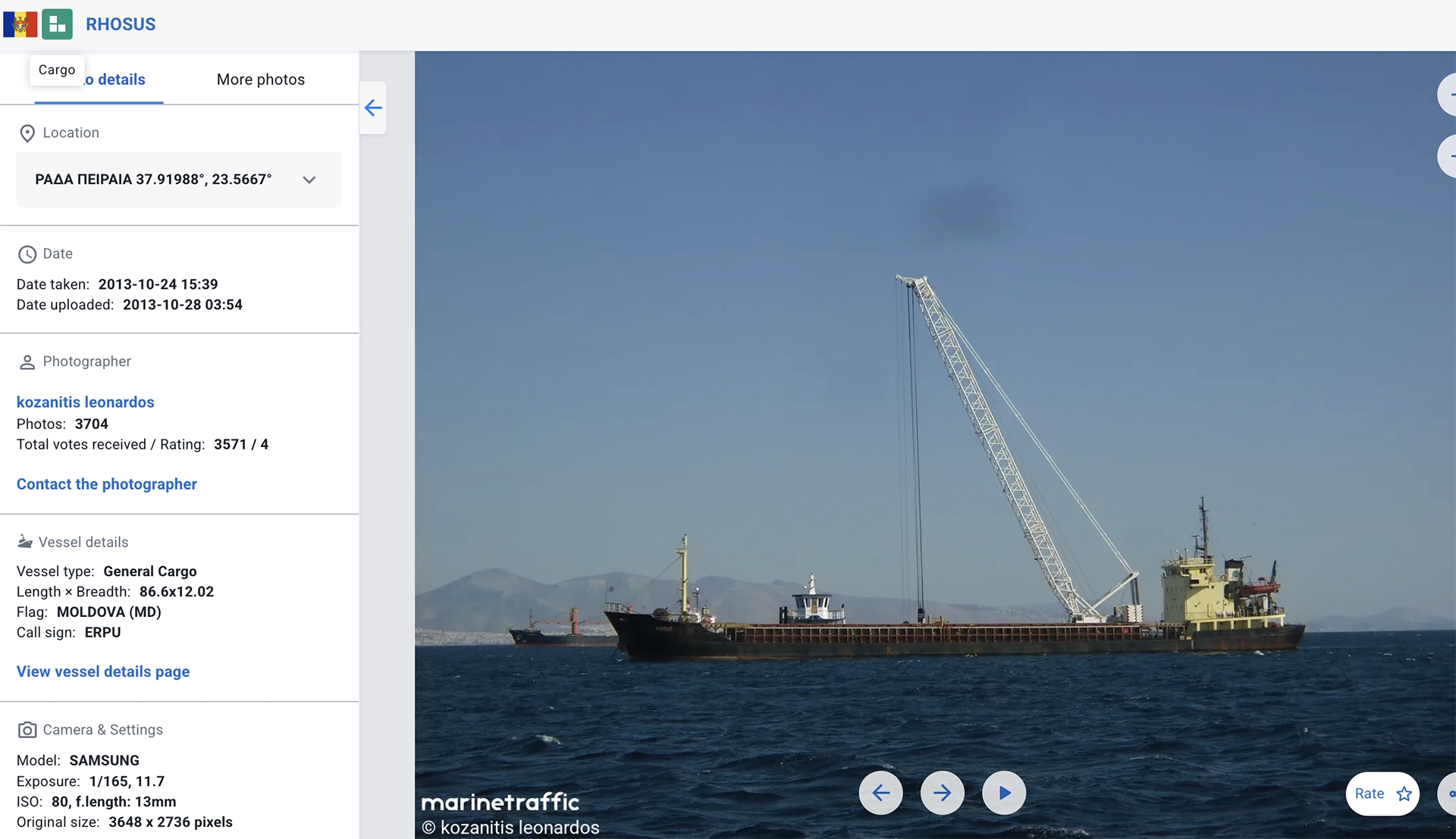This screenshot has height=839, width=1456.
Task: Click the Rate button
Action: pos(1370,794)
